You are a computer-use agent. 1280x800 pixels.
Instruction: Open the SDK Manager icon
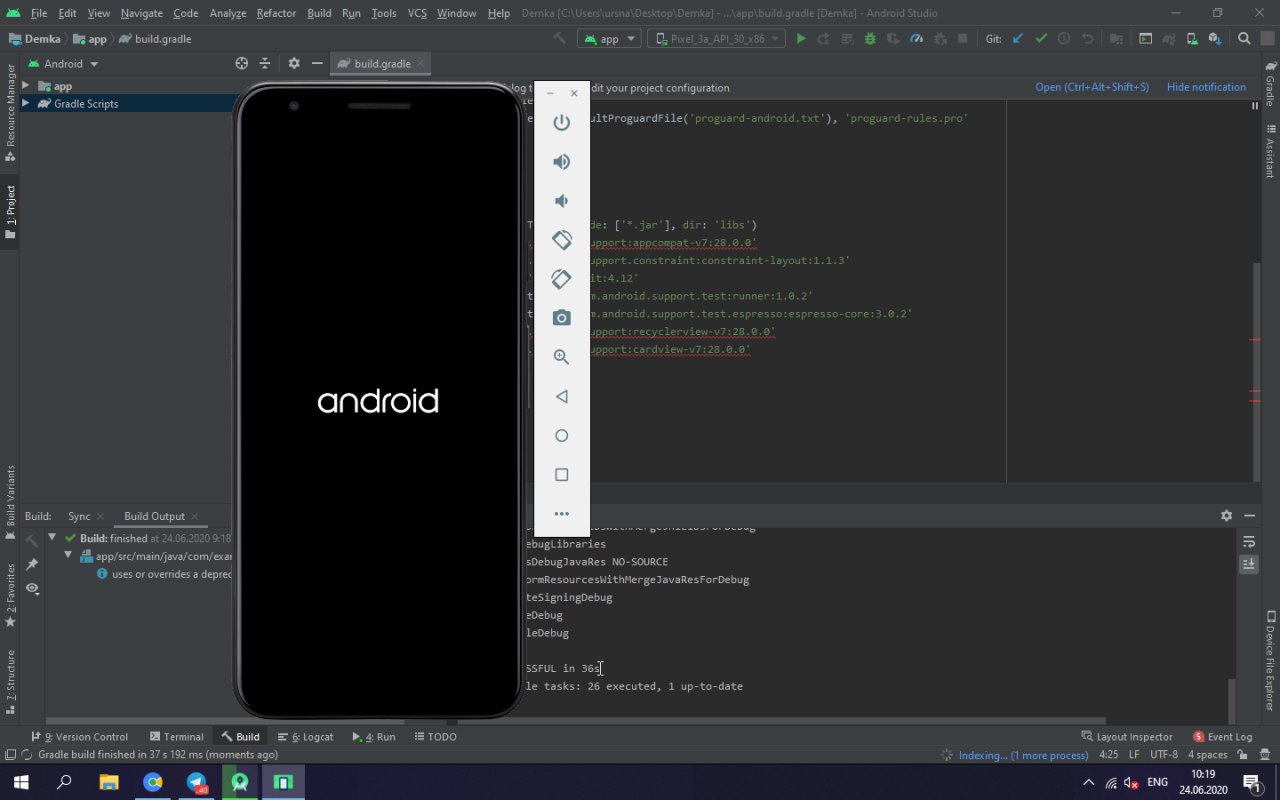(1215, 39)
